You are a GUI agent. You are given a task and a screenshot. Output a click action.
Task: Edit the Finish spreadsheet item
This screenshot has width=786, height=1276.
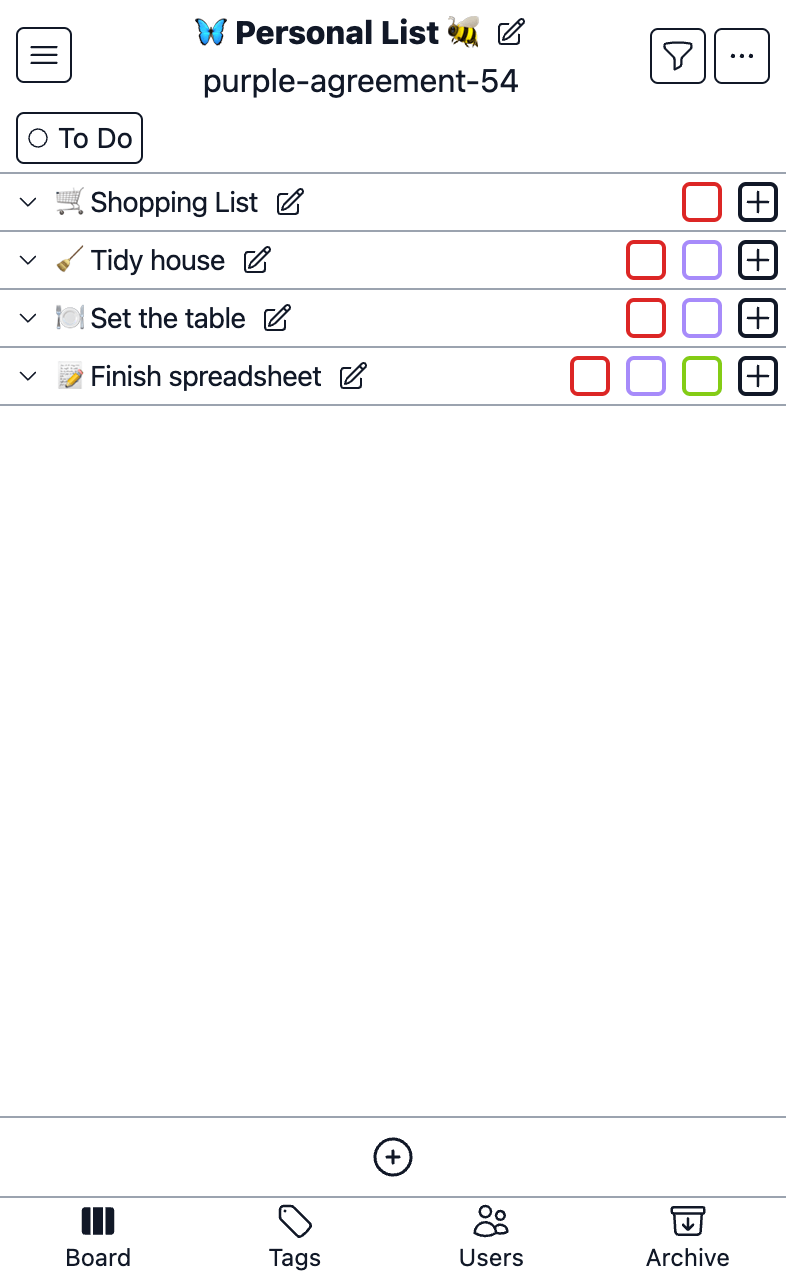coord(353,377)
